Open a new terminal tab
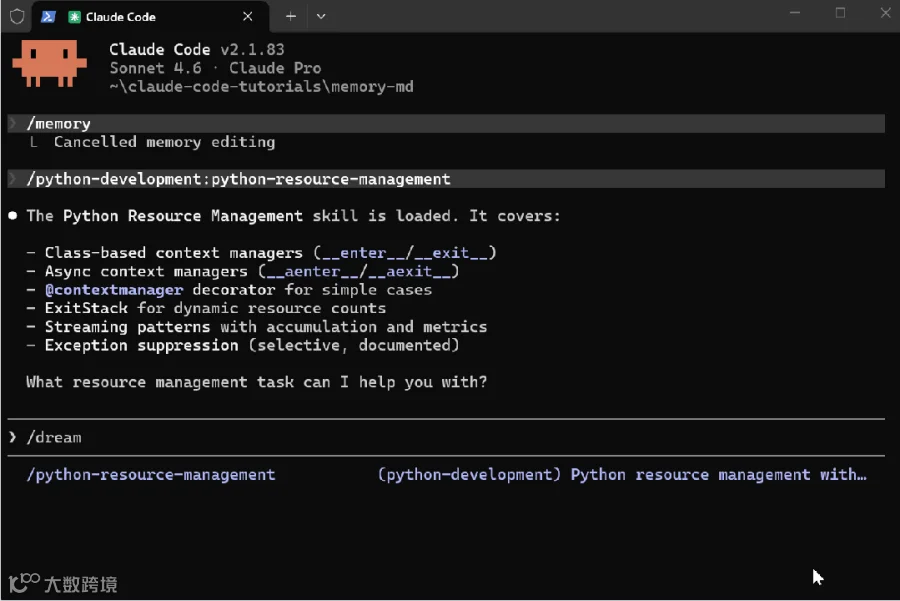This screenshot has width=900, height=601. click(x=291, y=17)
